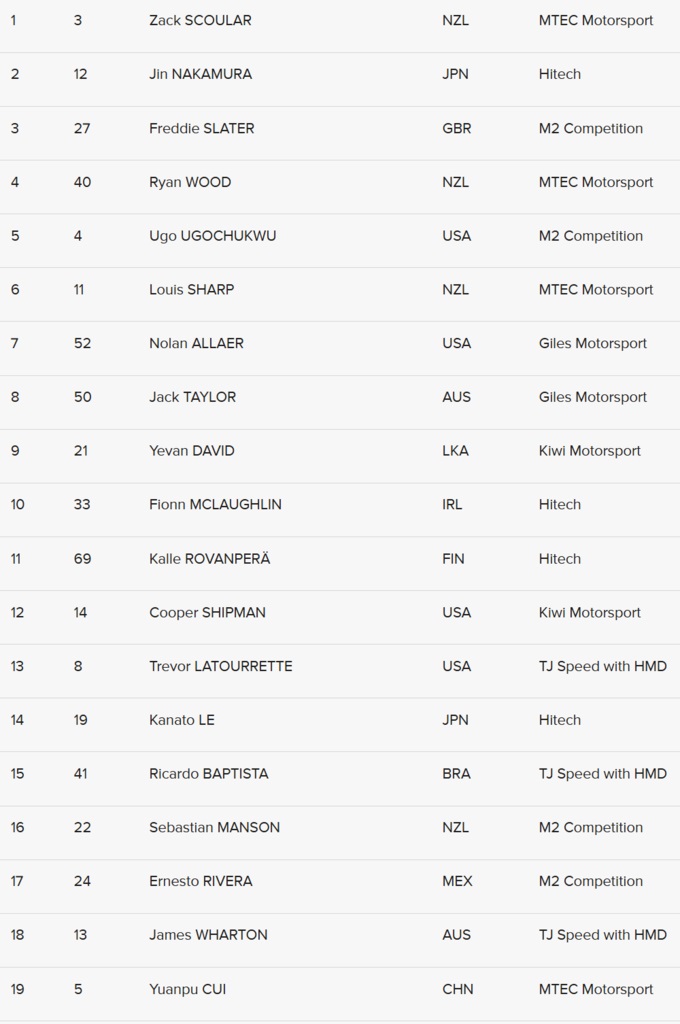Select Ugo UGOCHUKWU's name

212,236
